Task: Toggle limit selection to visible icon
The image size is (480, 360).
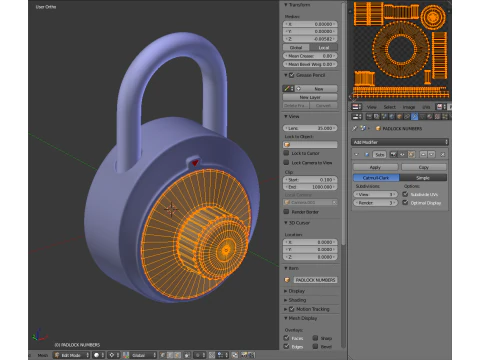Action: [x=187, y=355]
